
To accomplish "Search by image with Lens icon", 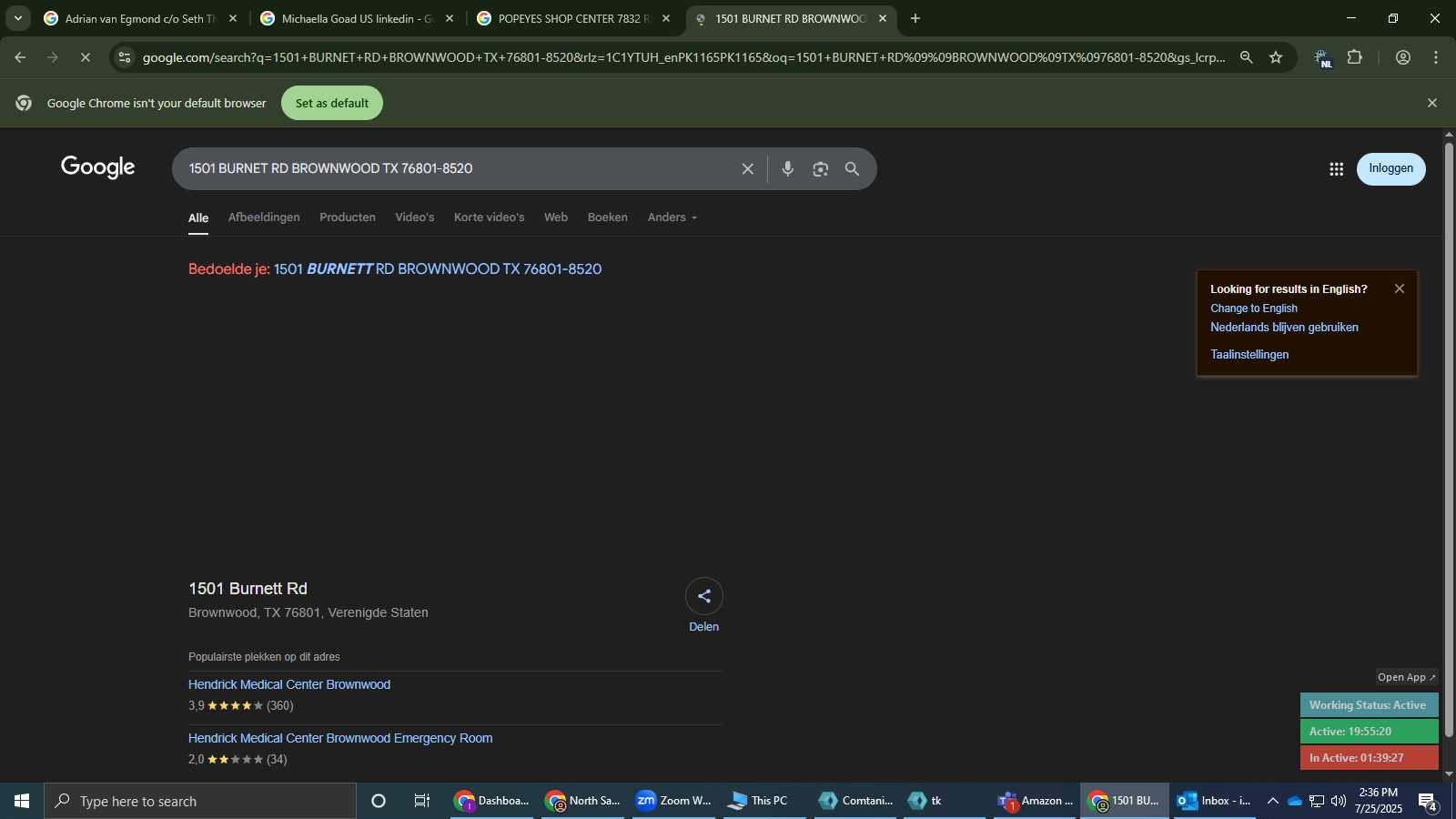I will pos(821,168).
